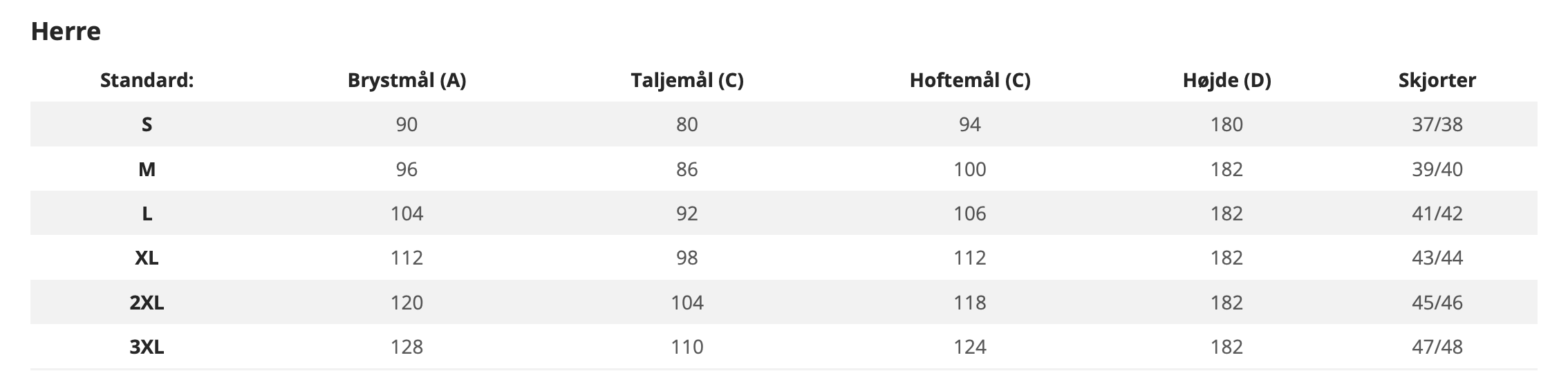Click the Skjorter column header
The height and width of the screenshot is (371, 1568).
coord(1437,81)
